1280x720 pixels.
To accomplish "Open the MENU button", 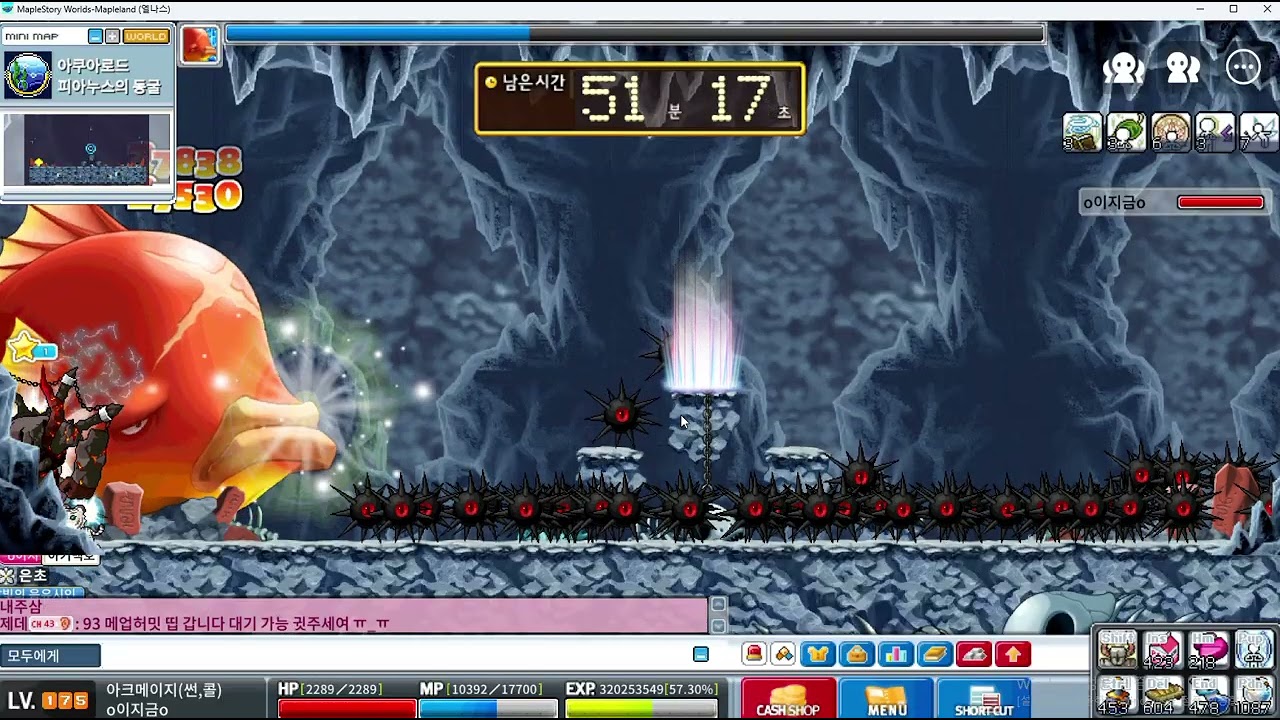I will 886,699.
